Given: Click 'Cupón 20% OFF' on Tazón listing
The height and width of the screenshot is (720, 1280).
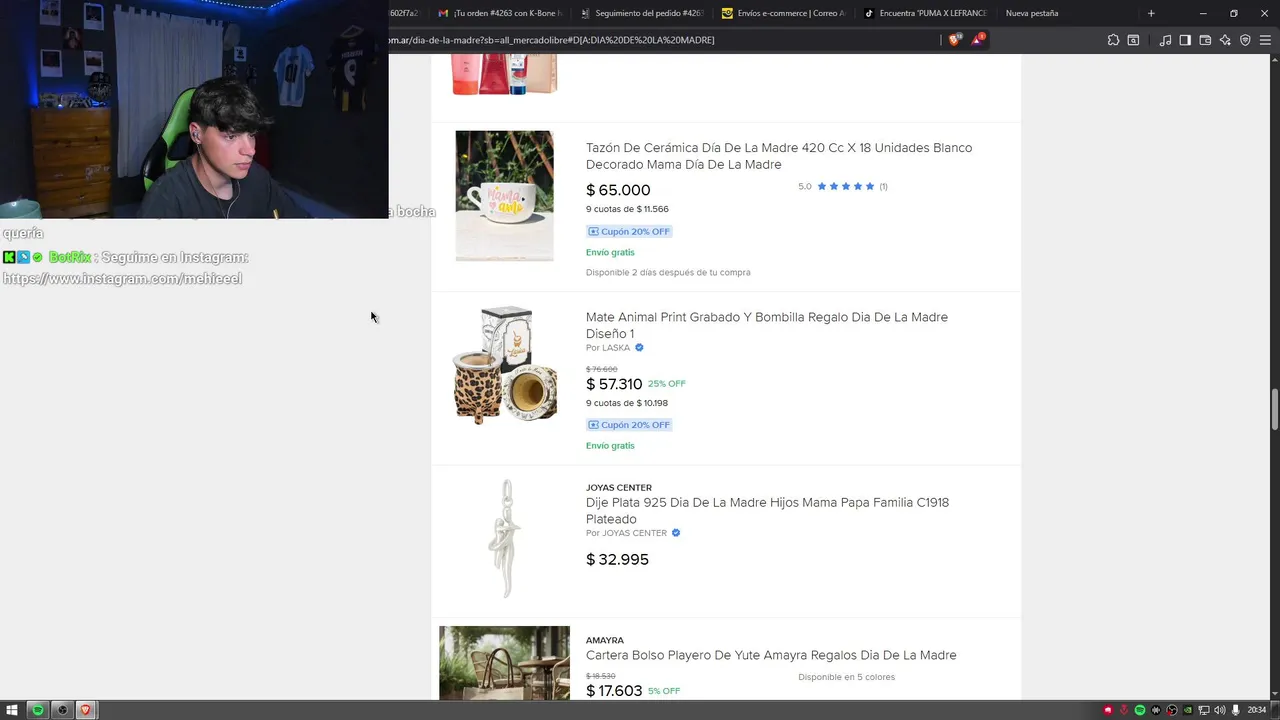Looking at the screenshot, I should pos(628,231).
